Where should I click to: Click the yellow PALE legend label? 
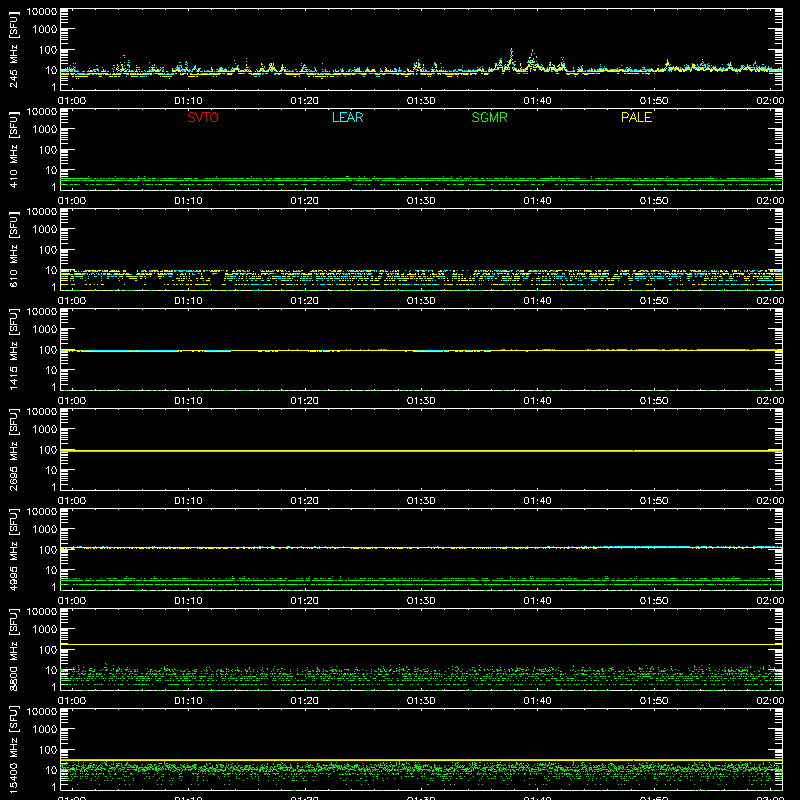(x=636, y=117)
